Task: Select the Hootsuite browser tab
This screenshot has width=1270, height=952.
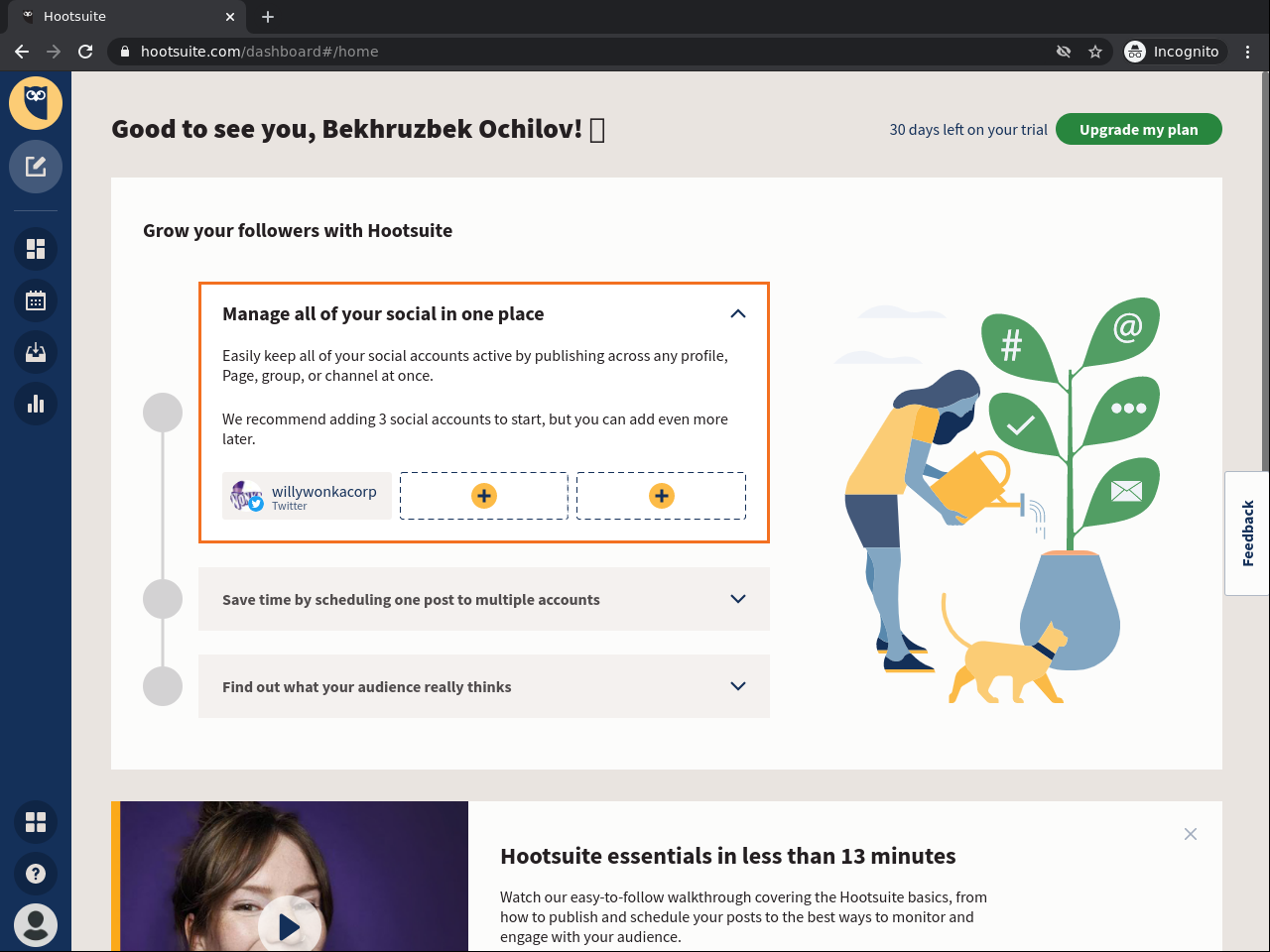Action: click(126, 17)
